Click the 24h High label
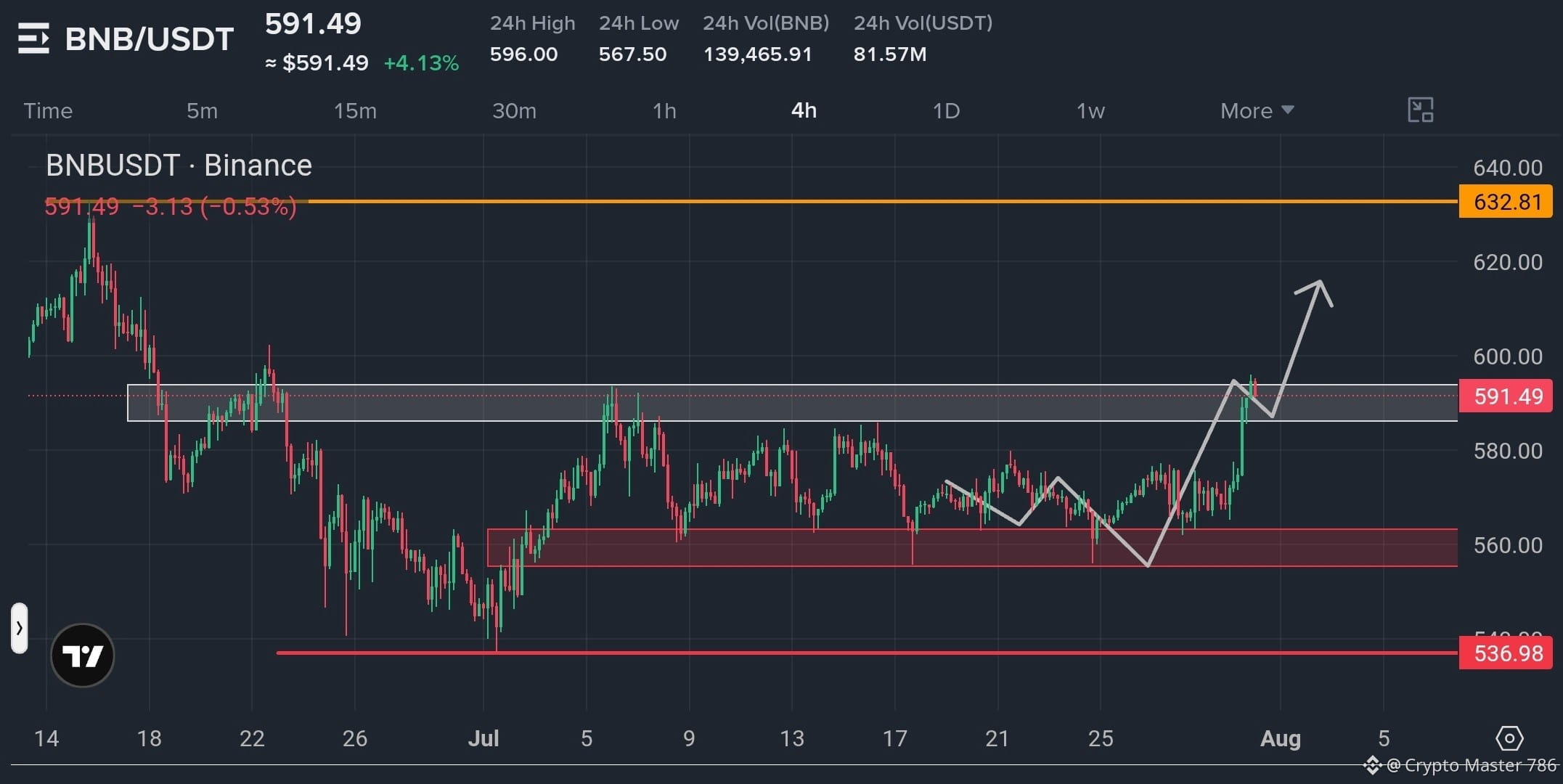The height and width of the screenshot is (784, 1563). (532, 23)
